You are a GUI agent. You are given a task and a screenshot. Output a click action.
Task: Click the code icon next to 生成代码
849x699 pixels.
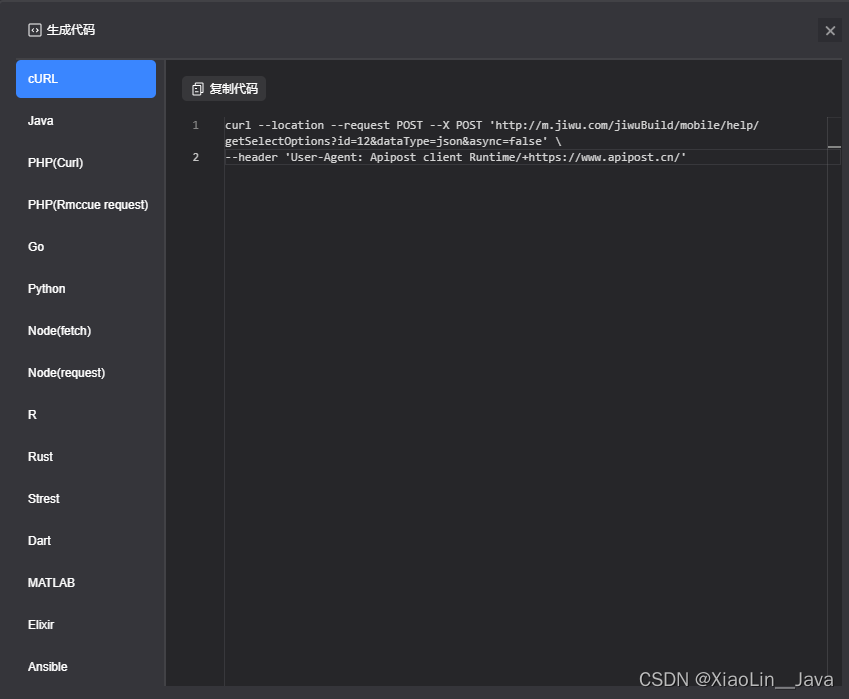[x=35, y=30]
